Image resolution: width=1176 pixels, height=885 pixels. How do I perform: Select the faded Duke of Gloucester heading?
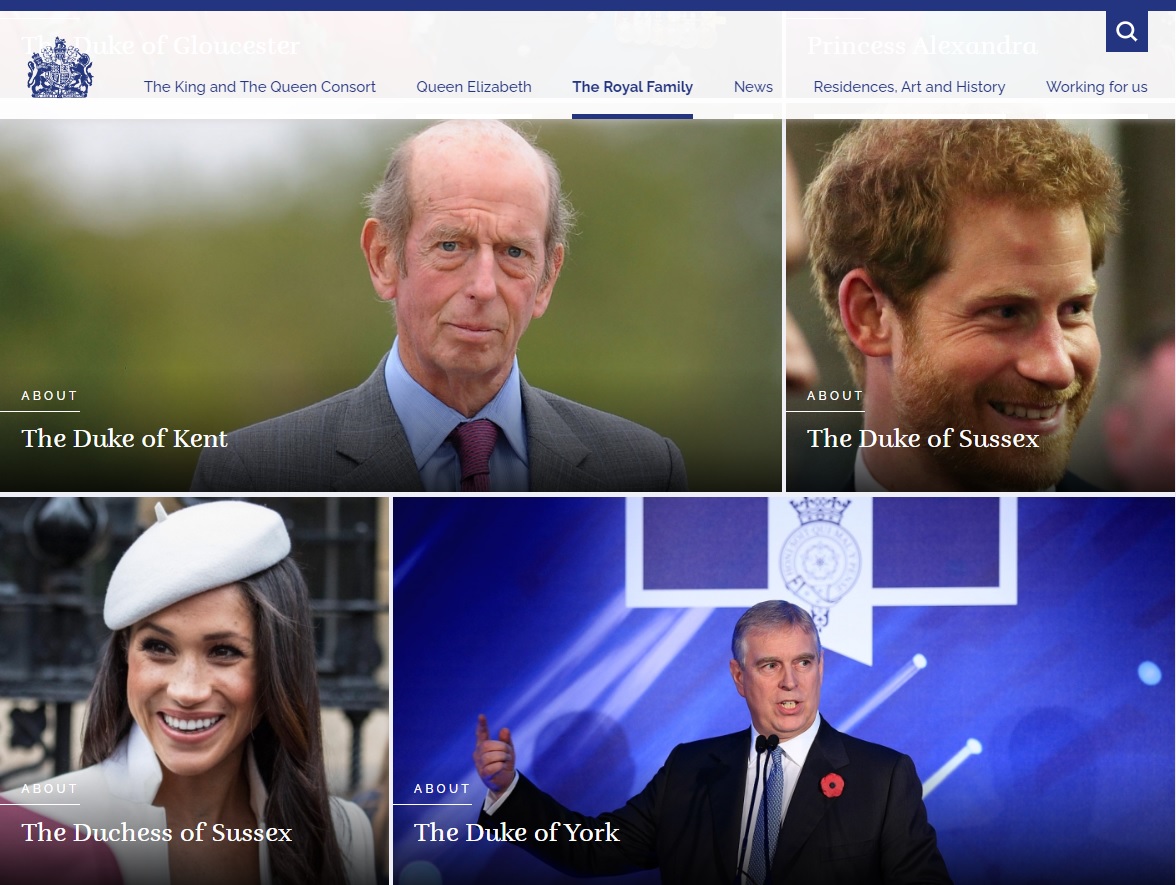click(x=160, y=46)
